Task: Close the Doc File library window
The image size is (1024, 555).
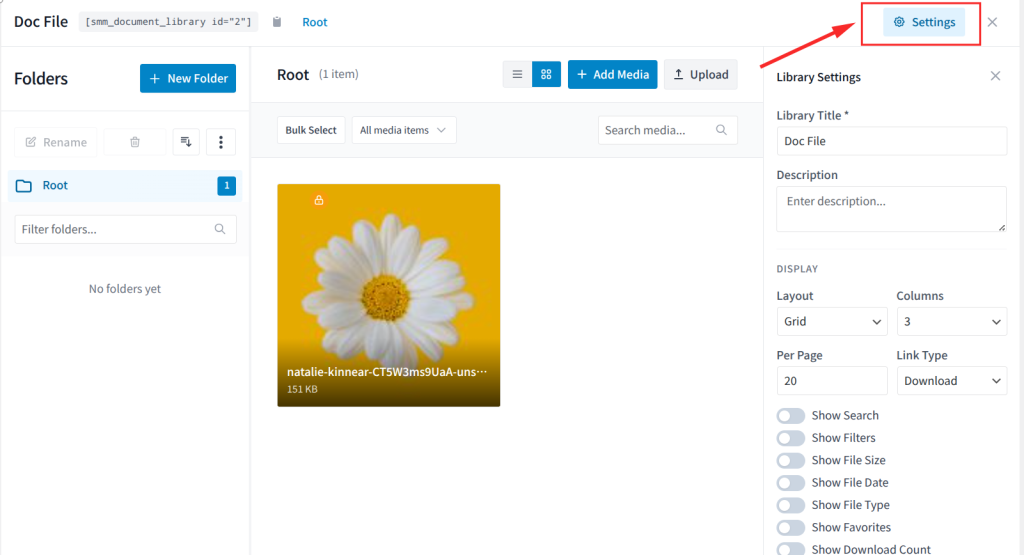Action: point(992,22)
